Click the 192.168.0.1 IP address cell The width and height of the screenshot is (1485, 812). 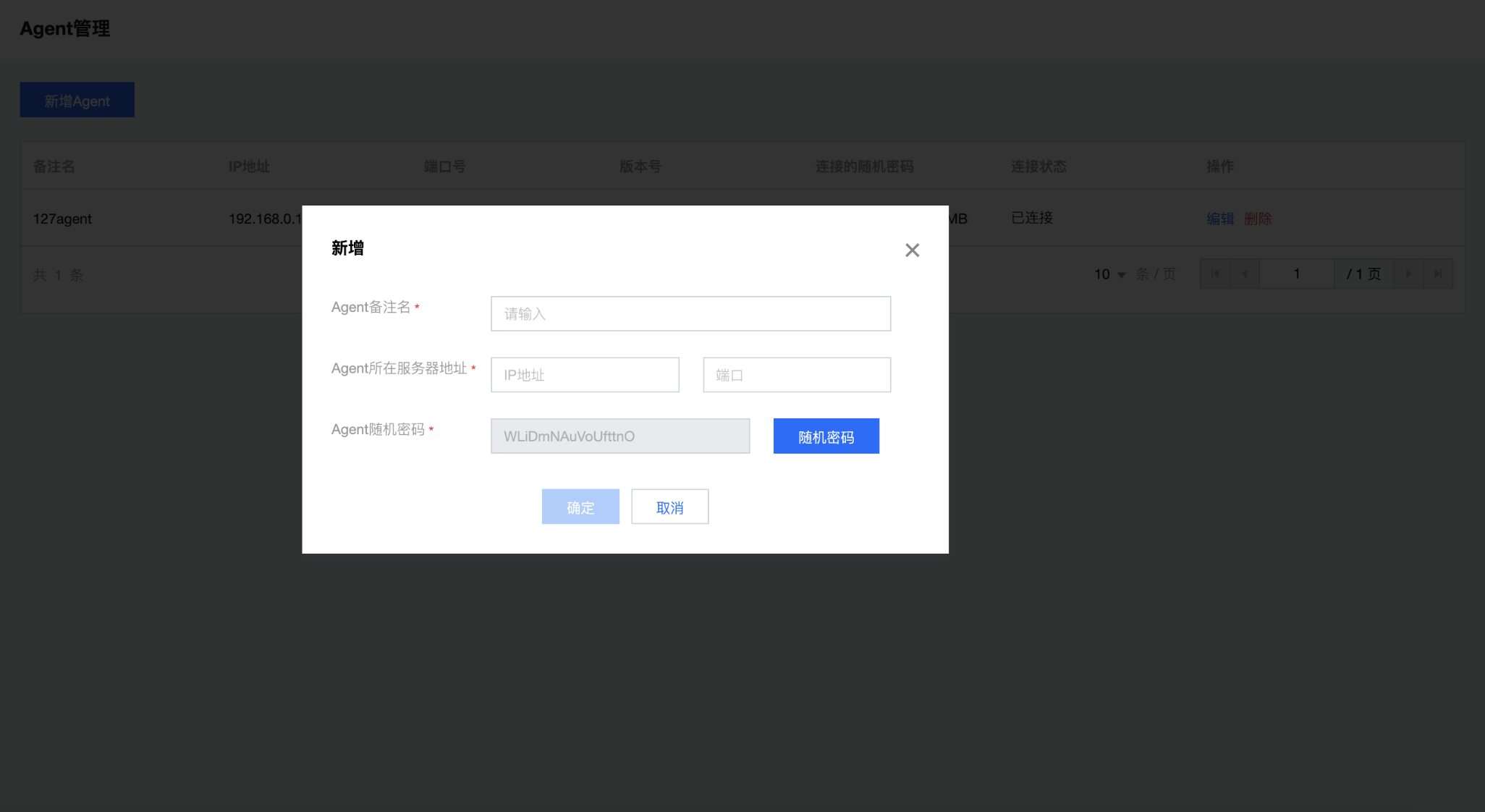(265, 219)
